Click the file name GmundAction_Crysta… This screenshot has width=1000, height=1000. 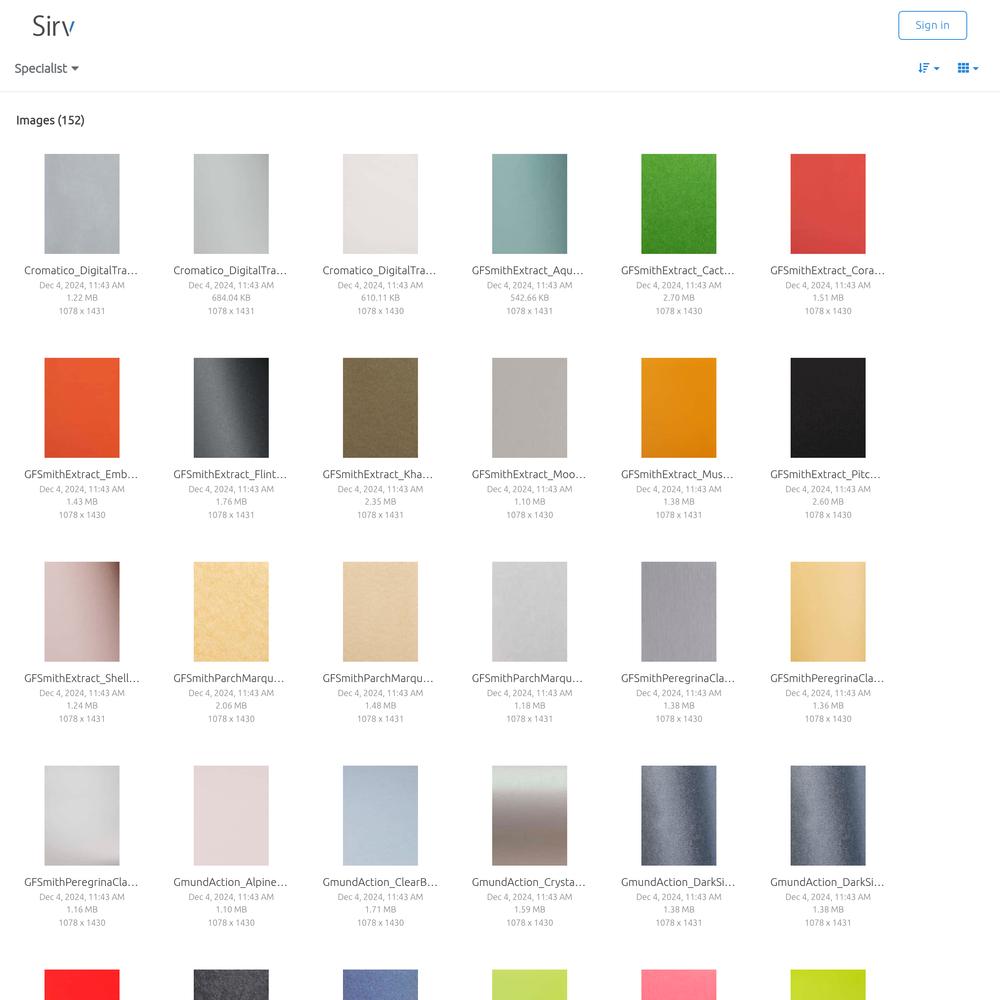[x=529, y=883]
